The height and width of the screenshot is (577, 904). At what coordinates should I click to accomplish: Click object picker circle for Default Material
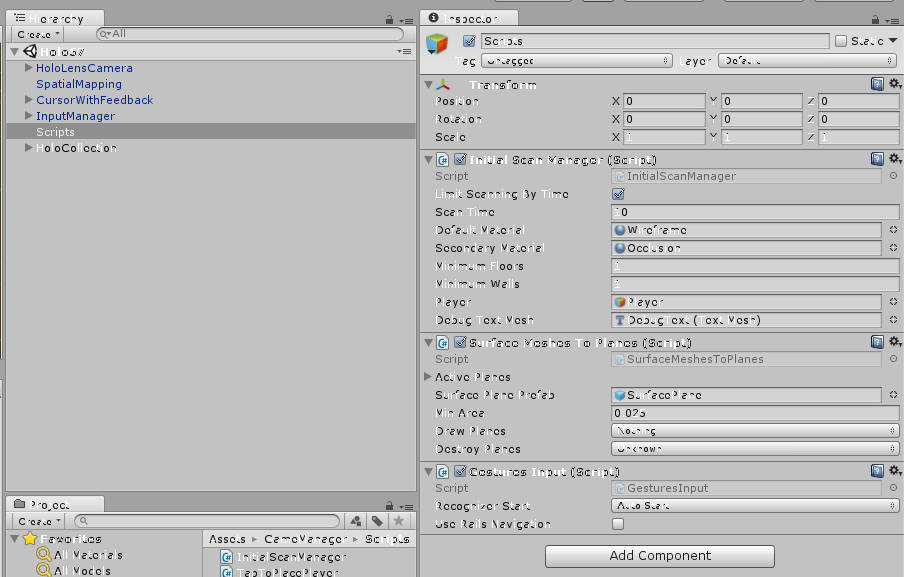click(892, 230)
